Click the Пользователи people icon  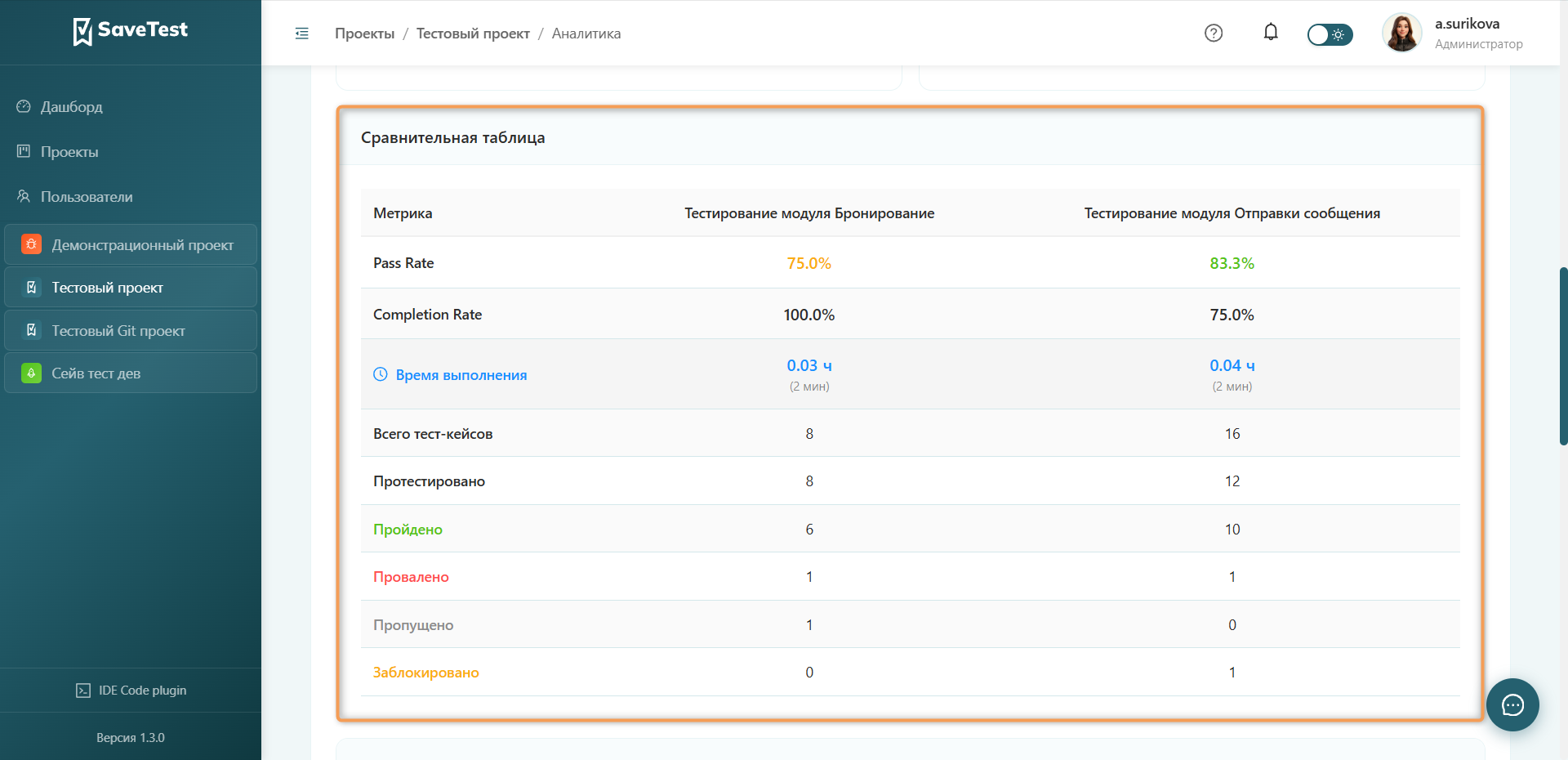coord(24,196)
